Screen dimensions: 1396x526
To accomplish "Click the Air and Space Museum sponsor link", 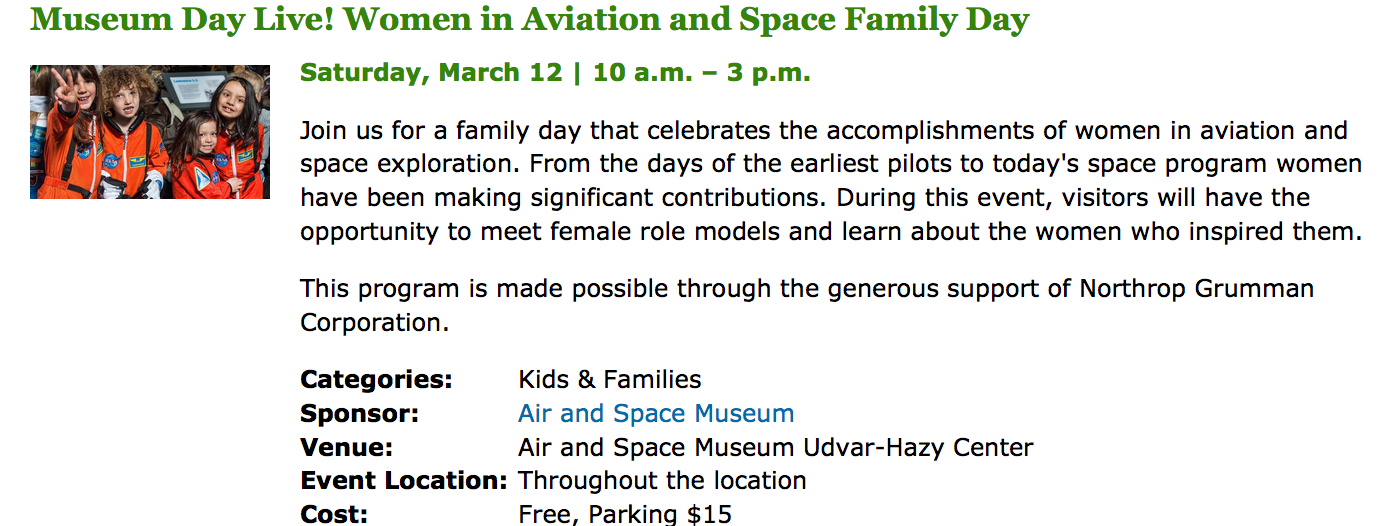I will click(655, 413).
